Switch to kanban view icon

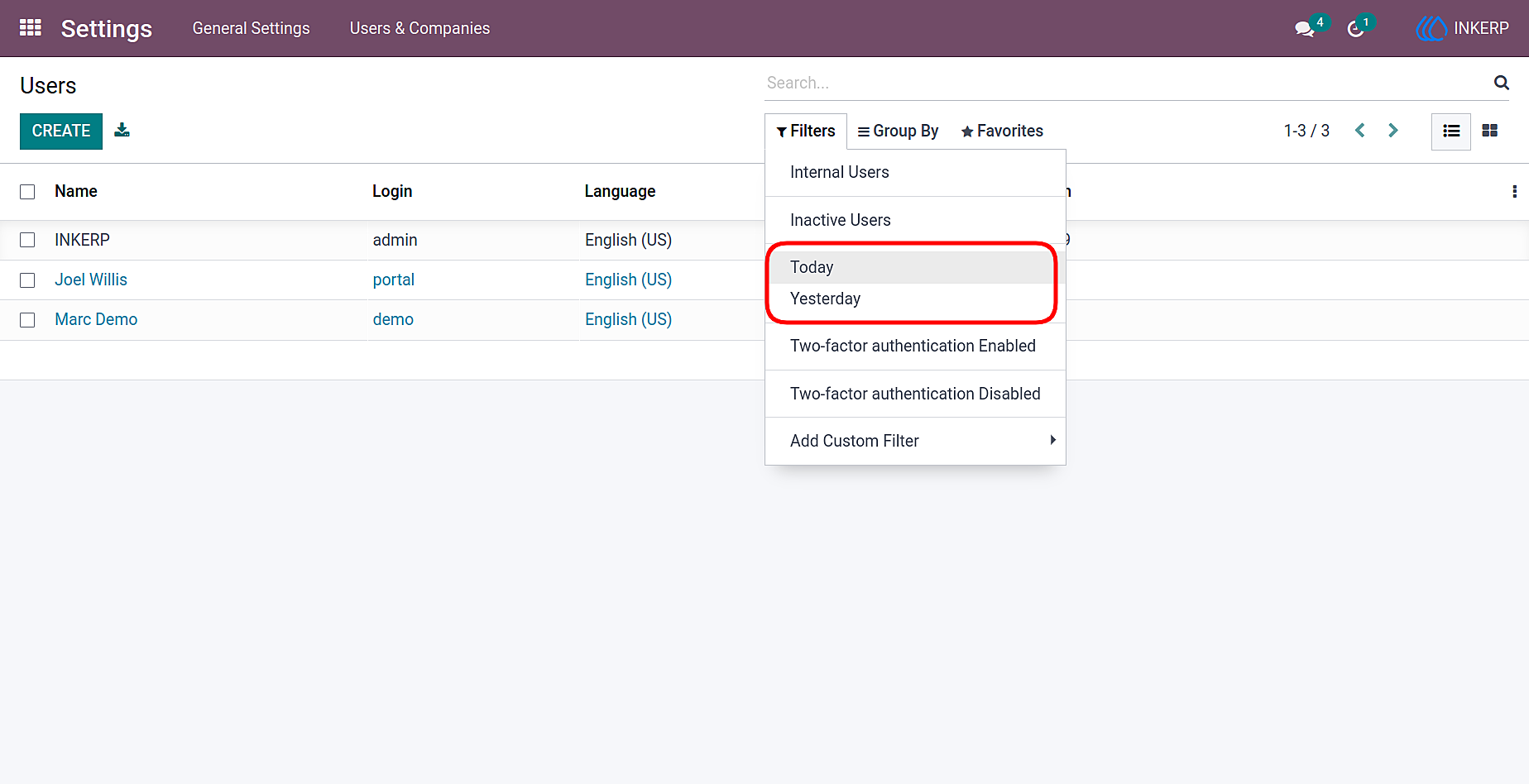pyautogui.click(x=1490, y=131)
